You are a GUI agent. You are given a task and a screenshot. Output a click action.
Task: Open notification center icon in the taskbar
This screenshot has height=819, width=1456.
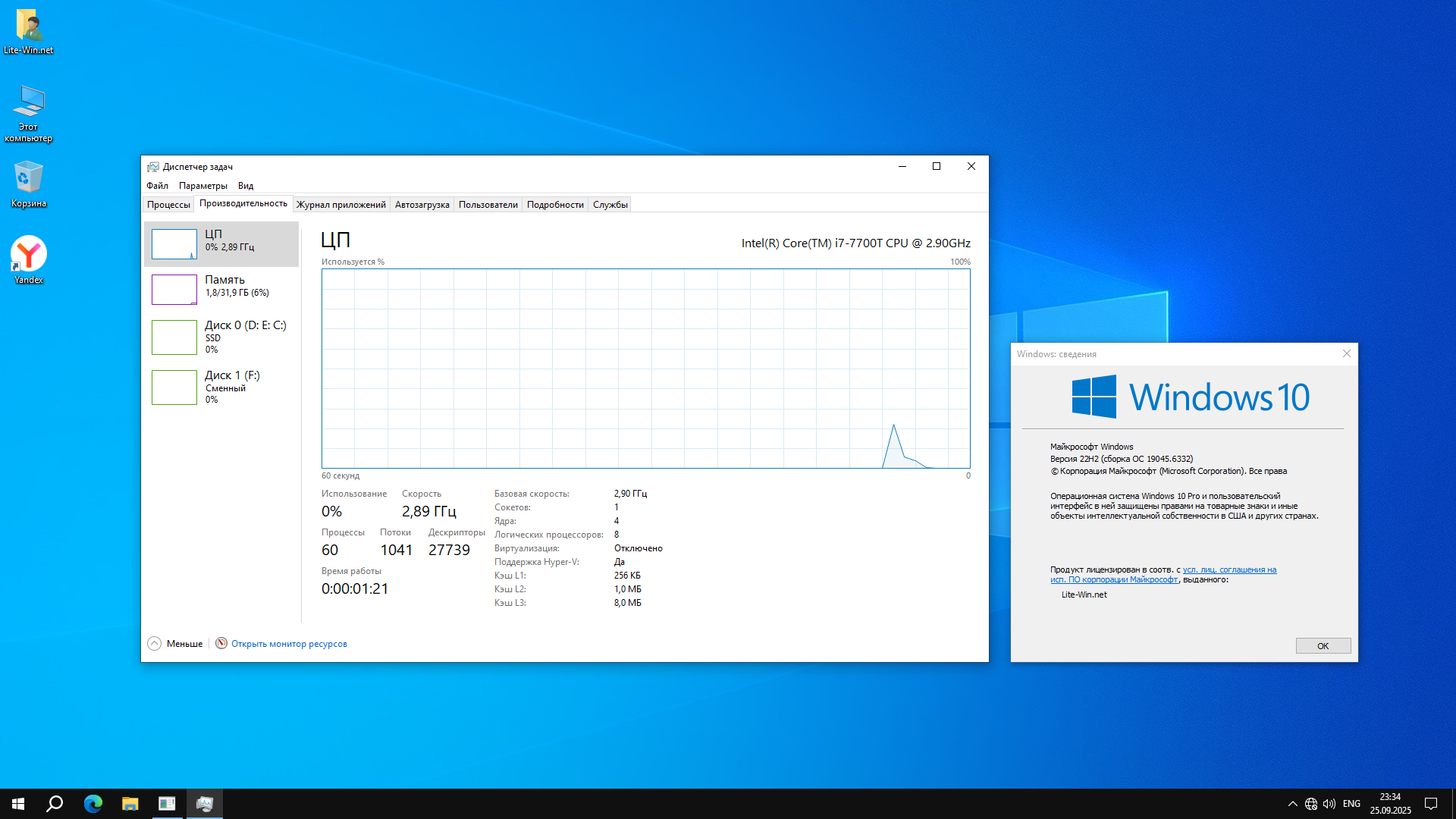click(1431, 804)
